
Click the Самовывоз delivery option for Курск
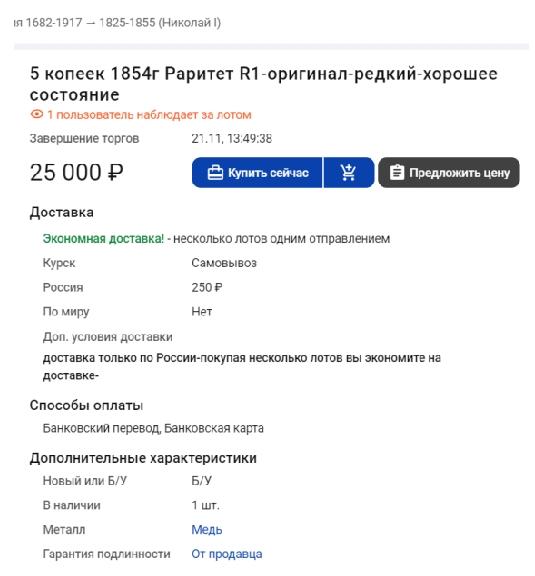(224, 263)
